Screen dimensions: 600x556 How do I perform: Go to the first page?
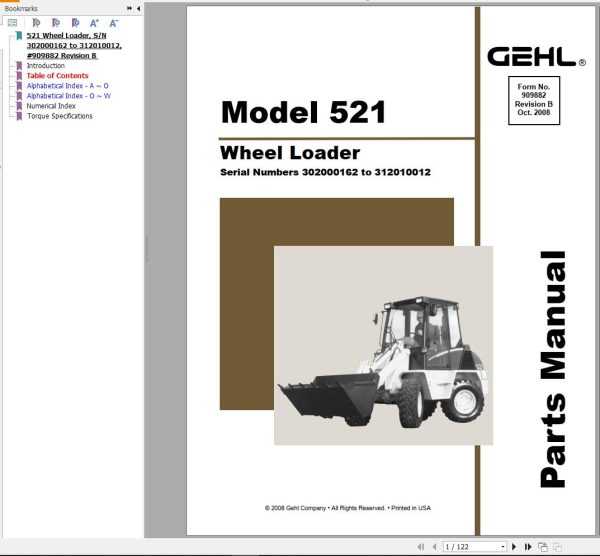[421, 547]
